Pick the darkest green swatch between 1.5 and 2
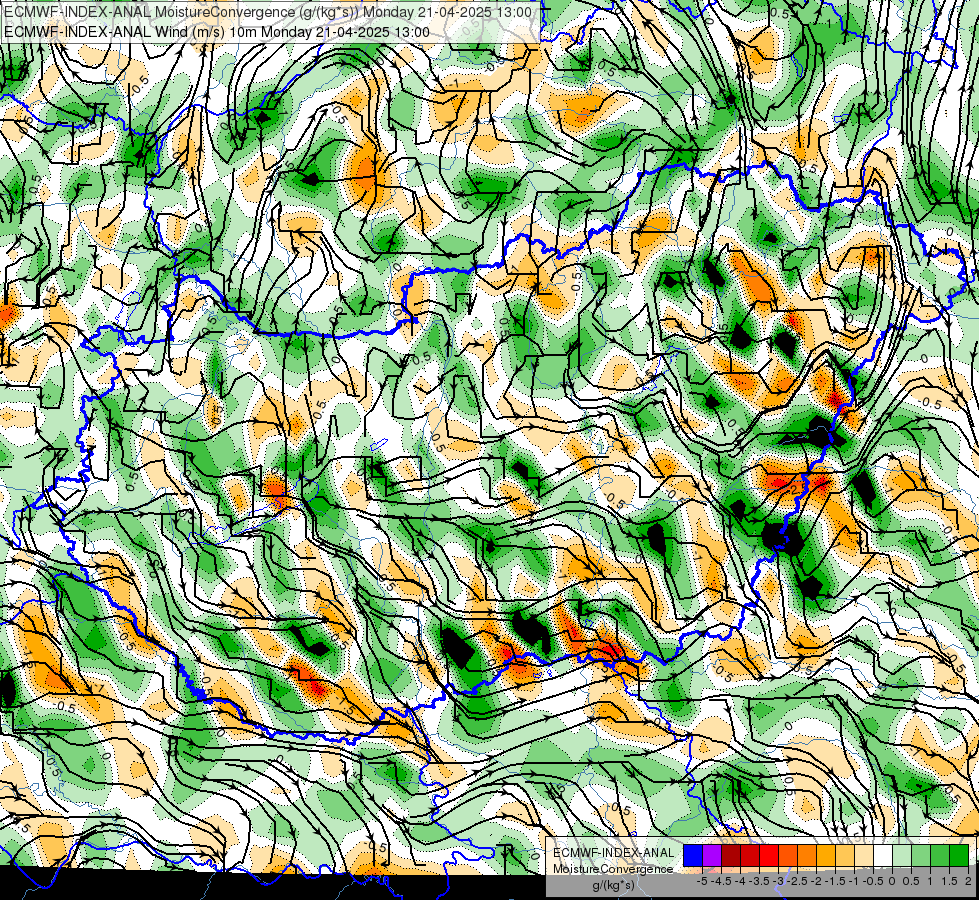979x900 pixels. tap(959, 855)
